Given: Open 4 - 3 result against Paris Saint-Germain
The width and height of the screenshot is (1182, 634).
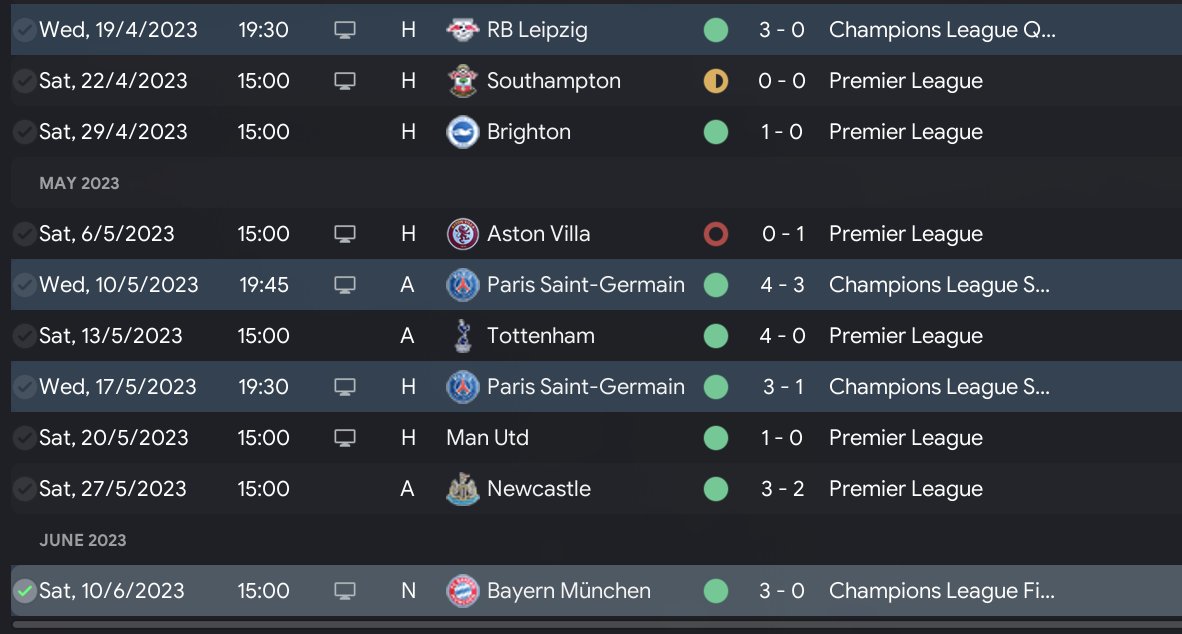Looking at the screenshot, I should 781,285.
